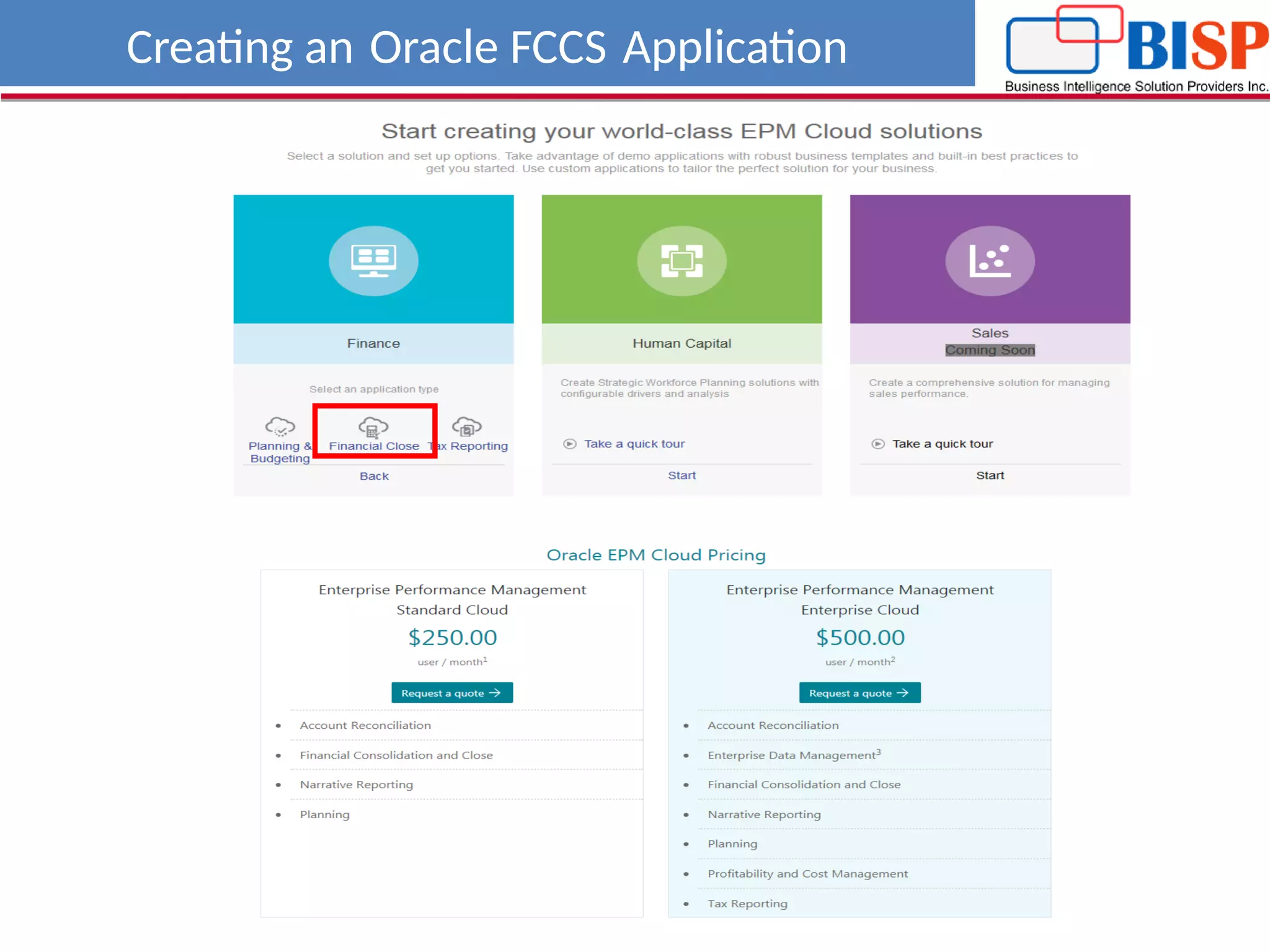Click play icon beside Human Capital quick tour

[x=569, y=444]
